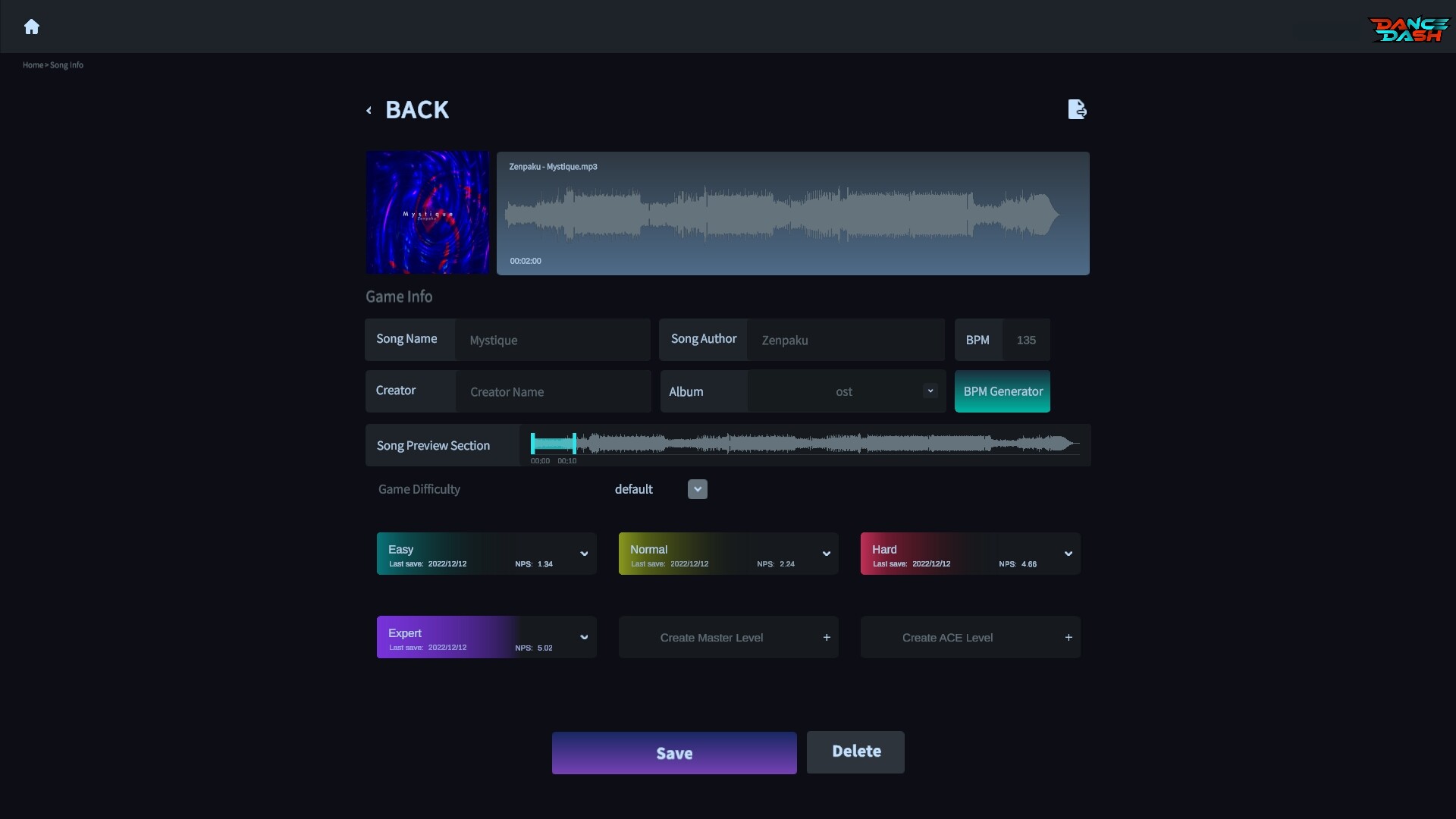
Task: Click Song Info in the breadcrumb trail
Action: point(67,65)
